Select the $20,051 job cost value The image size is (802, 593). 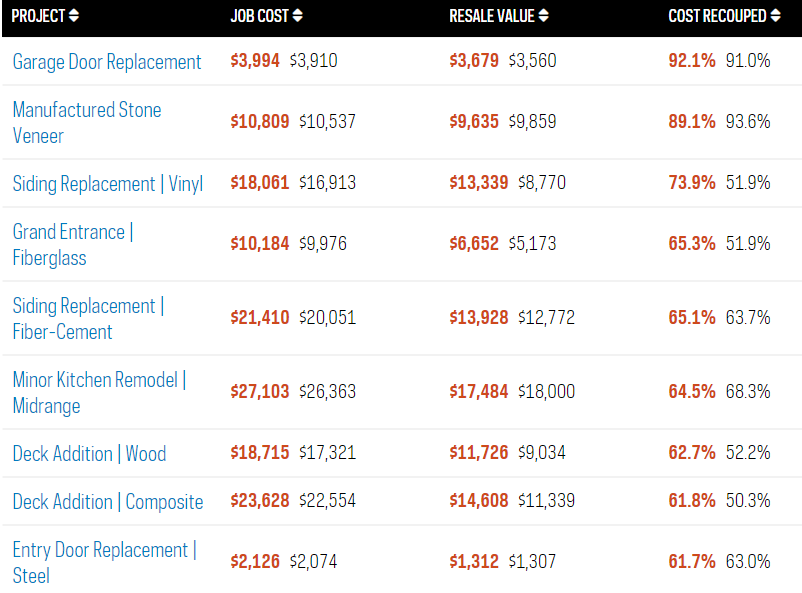point(327,318)
